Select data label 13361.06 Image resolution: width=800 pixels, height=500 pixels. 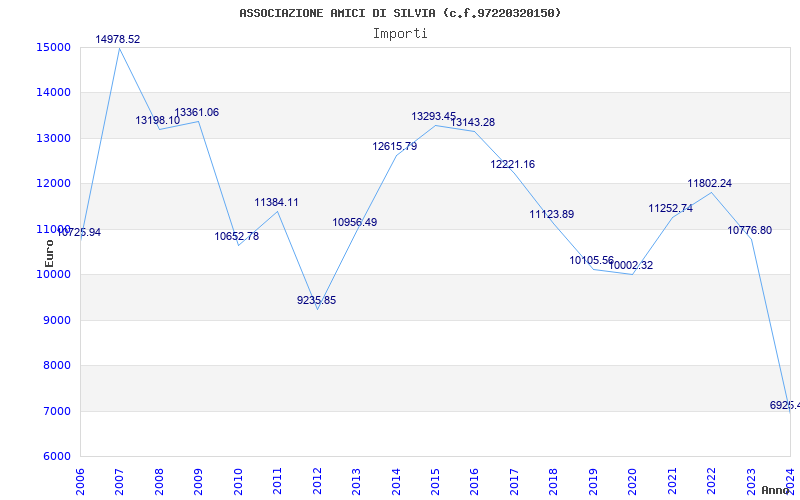[197, 112]
